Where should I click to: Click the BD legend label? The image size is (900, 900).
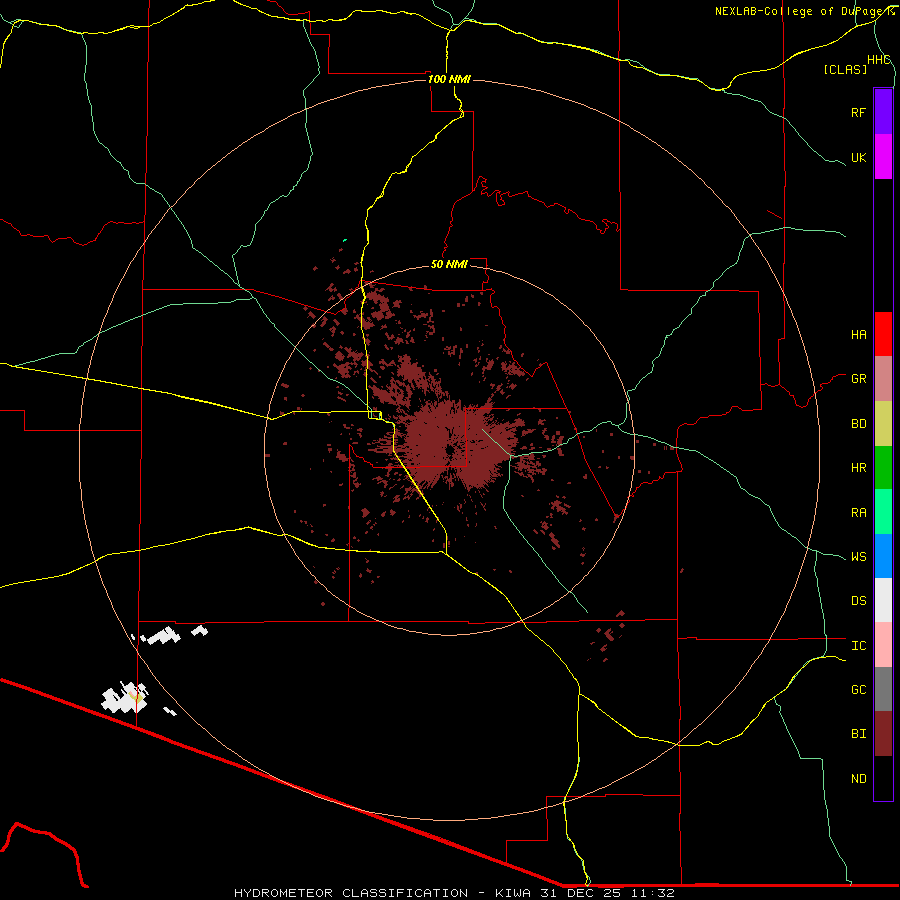[858, 424]
